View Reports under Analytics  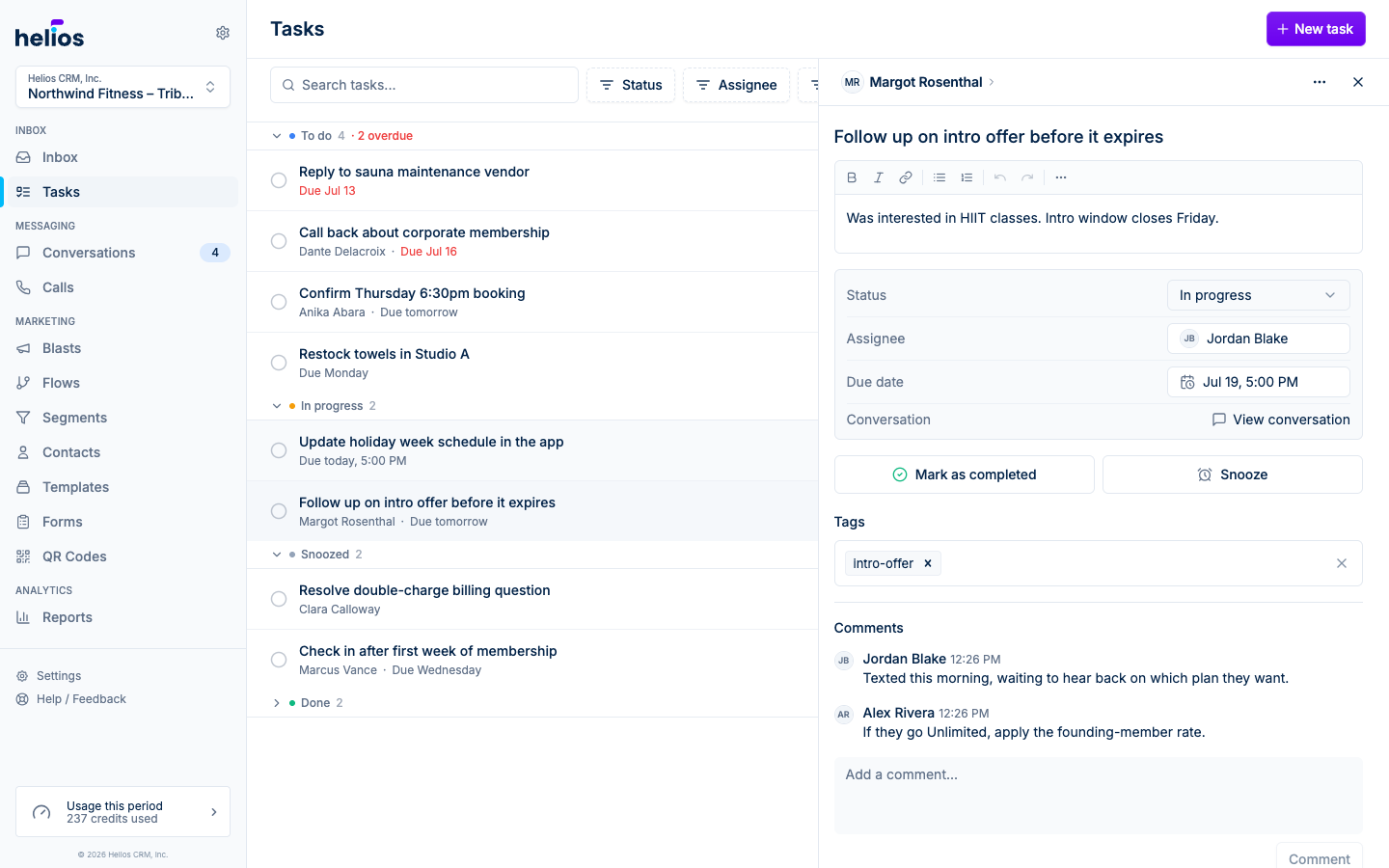[123, 617]
